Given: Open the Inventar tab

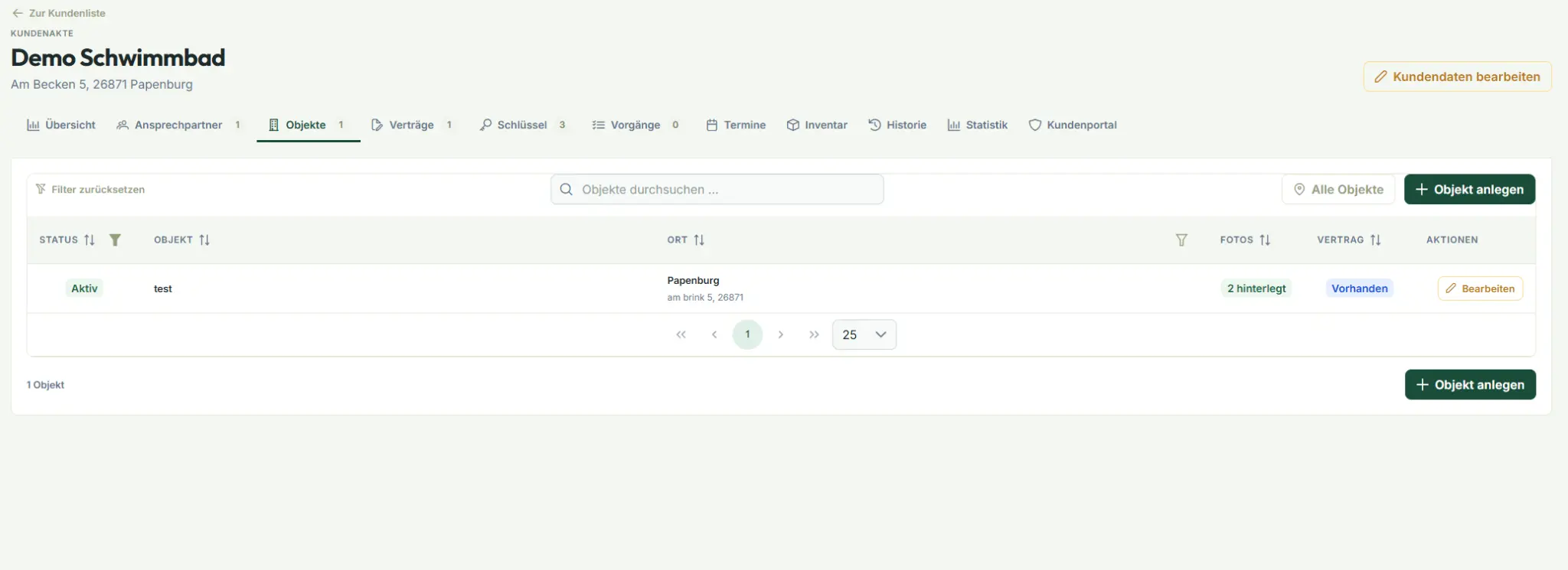Looking at the screenshot, I should [x=817, y=125].
